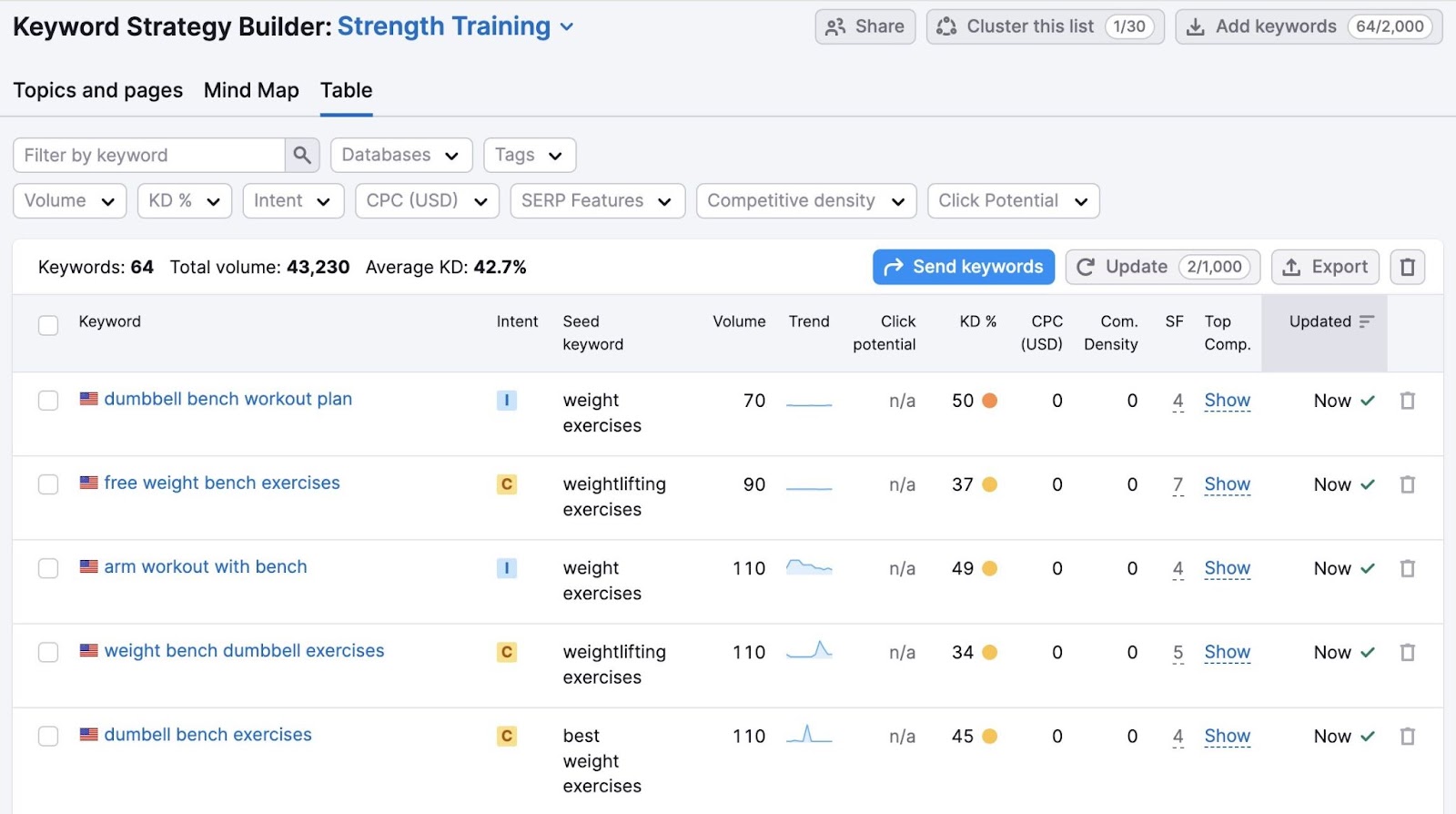Click the trash icon beside Export button
This screenshot has width=1456, height=814.
(1407, 267)
